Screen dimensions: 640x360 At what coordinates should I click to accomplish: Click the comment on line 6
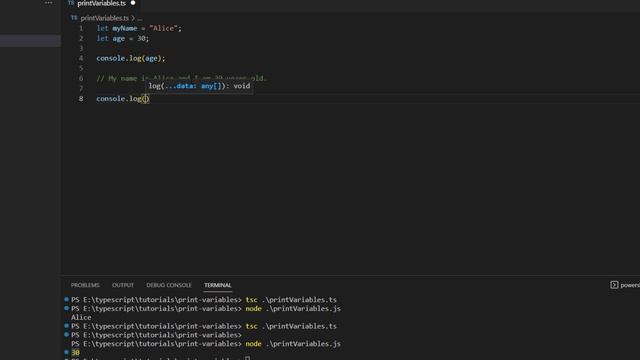click(182, 78)
